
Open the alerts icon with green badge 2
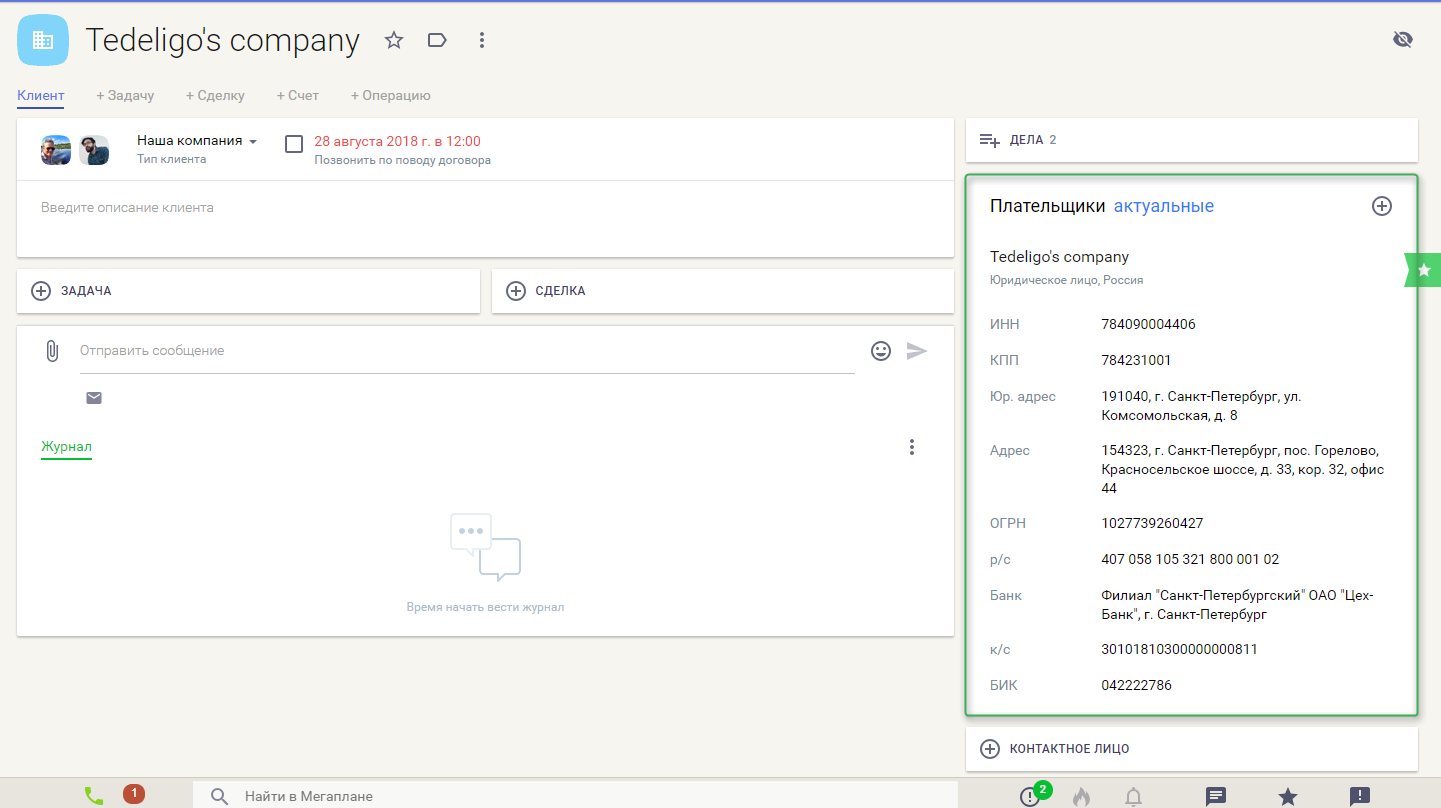[1032, 795]
